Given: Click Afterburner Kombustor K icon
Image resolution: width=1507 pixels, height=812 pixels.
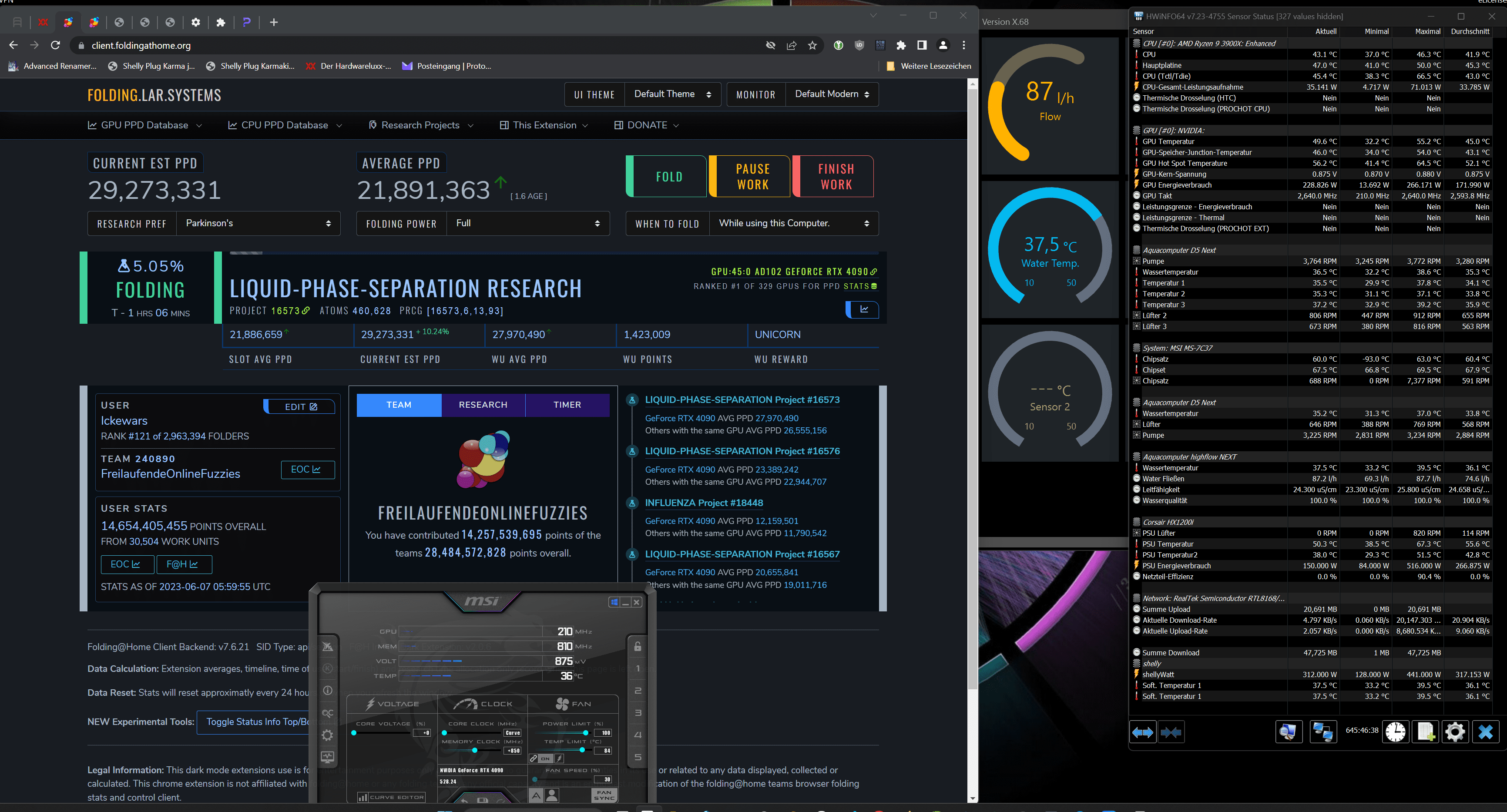Looking at the screenshot, I should [x=328, y=669].
